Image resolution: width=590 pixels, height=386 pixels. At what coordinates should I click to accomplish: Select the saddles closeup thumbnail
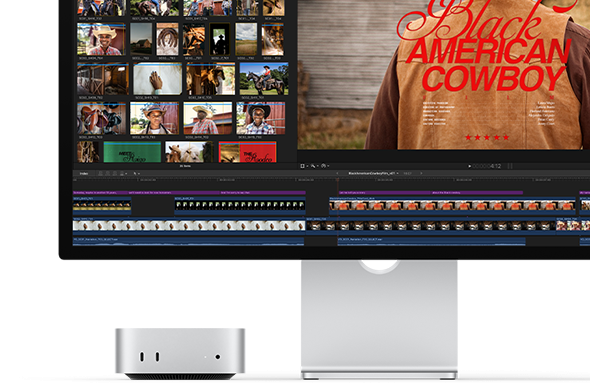pos(102,118)
